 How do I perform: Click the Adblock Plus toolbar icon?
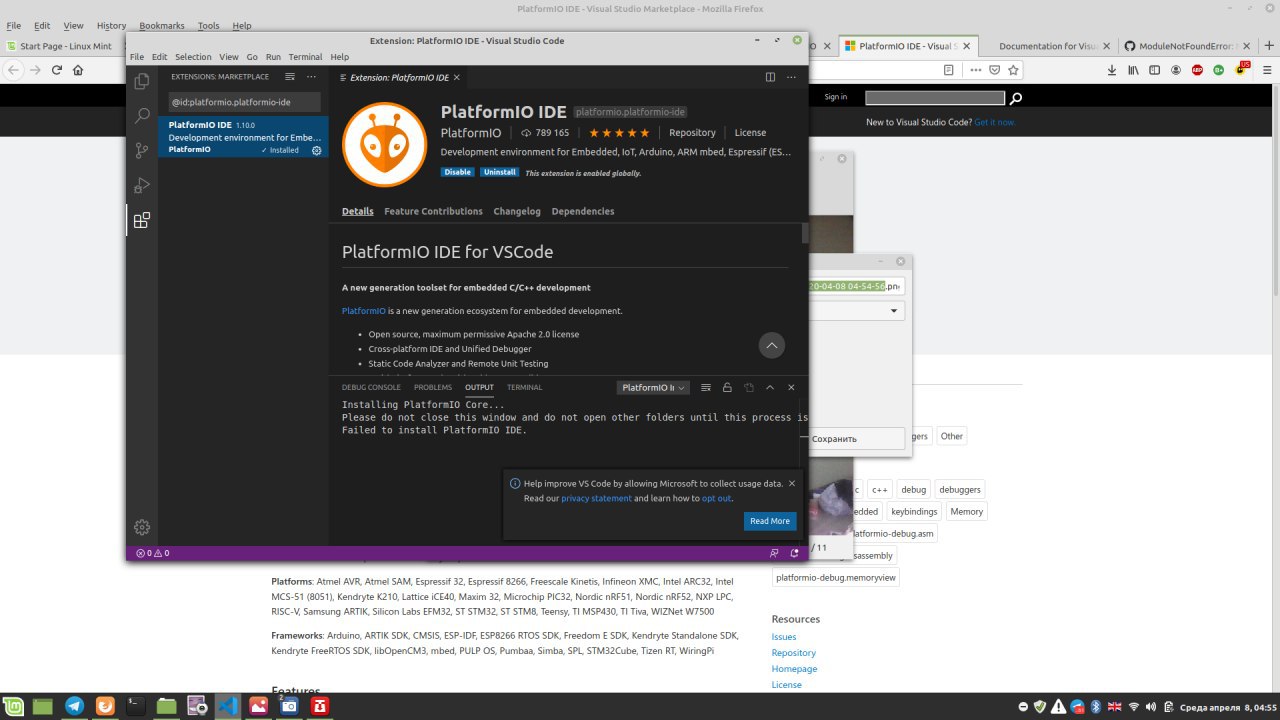pyautogui.click(x=1197, y=70)
